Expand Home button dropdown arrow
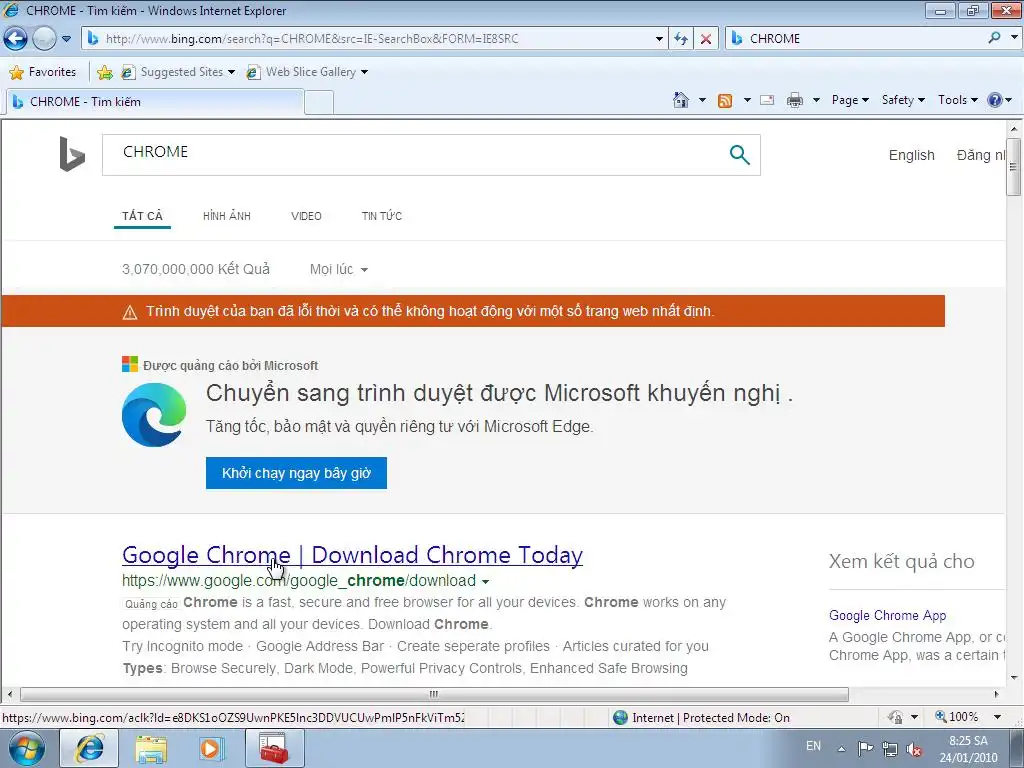 point(703,100)
